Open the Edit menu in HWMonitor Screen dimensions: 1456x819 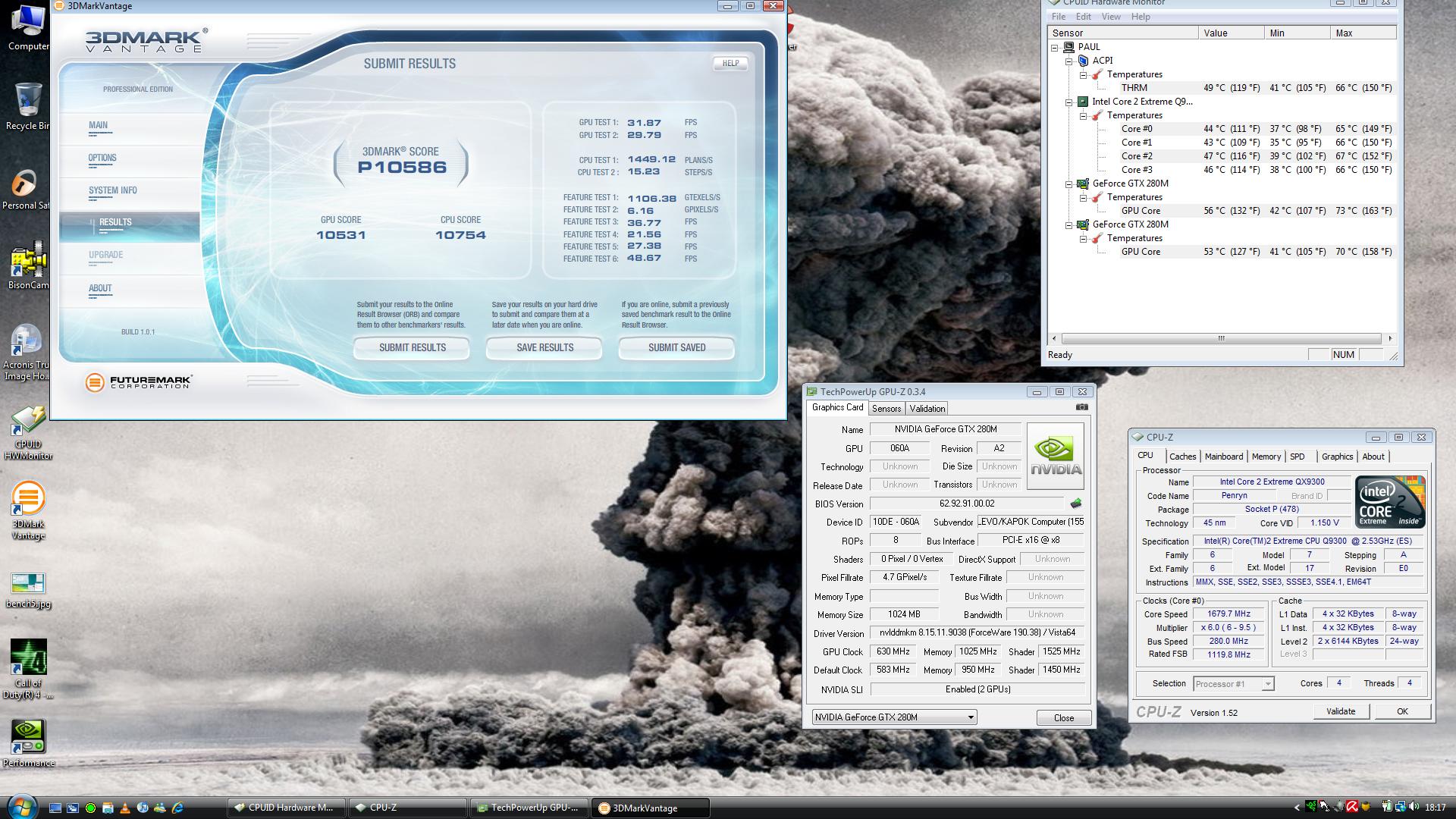1084,17
